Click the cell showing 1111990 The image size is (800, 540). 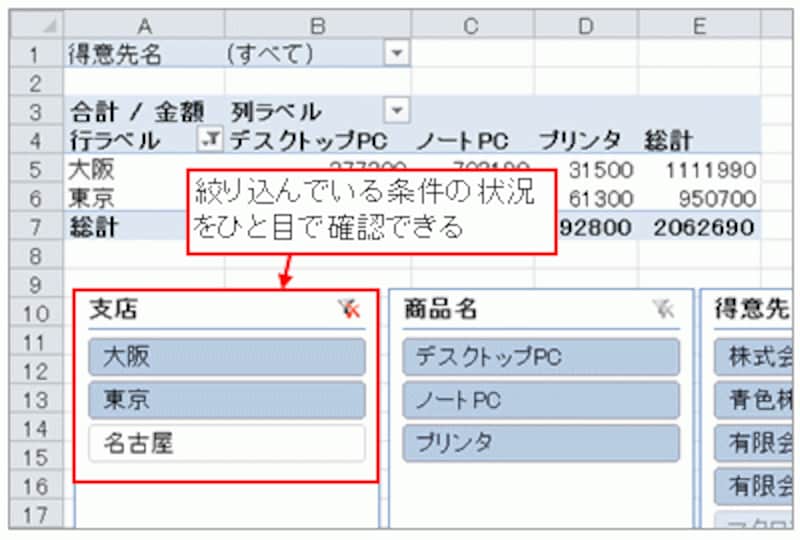coord(699,168)
